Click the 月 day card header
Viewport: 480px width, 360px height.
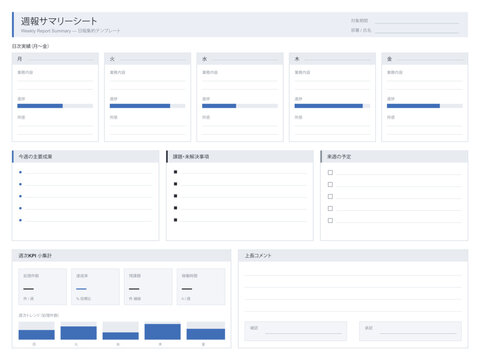coord(55,59)
